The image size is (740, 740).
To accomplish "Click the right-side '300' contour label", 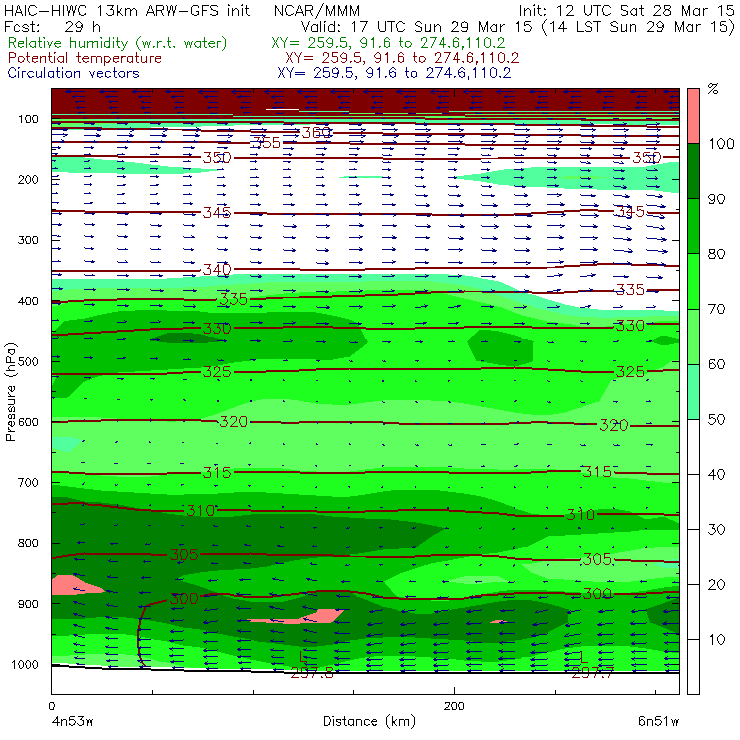I will (x=597, y=594).
